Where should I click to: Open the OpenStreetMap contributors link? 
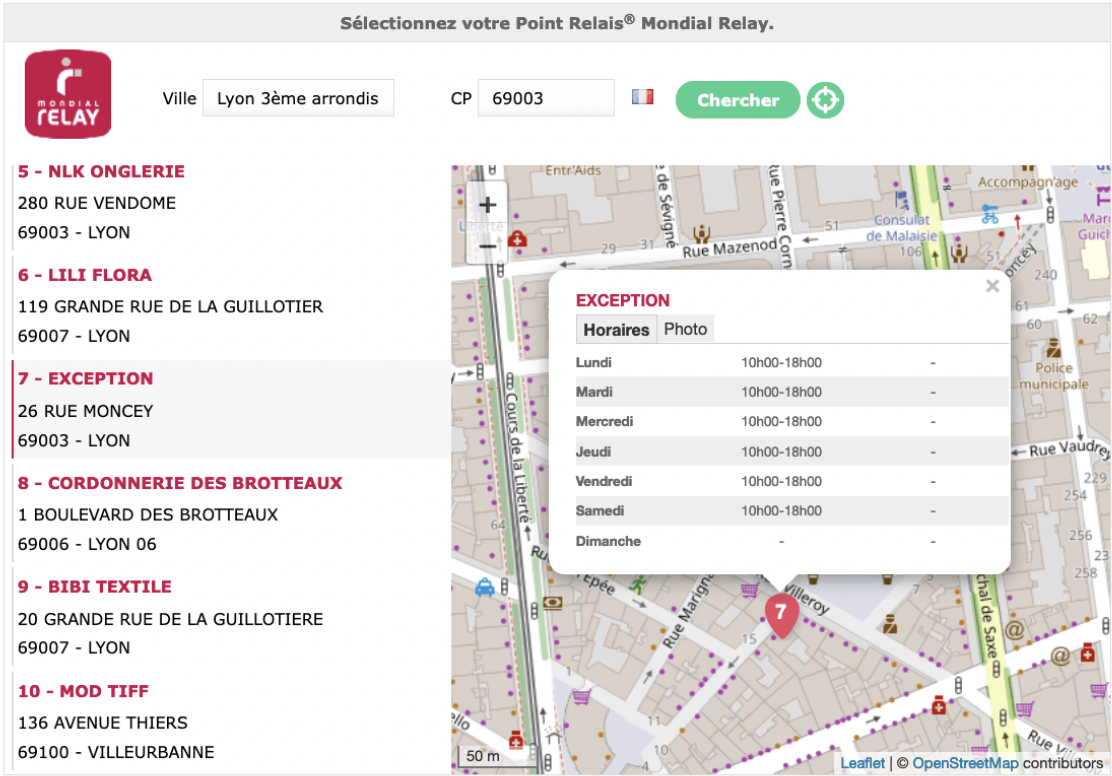965,763
